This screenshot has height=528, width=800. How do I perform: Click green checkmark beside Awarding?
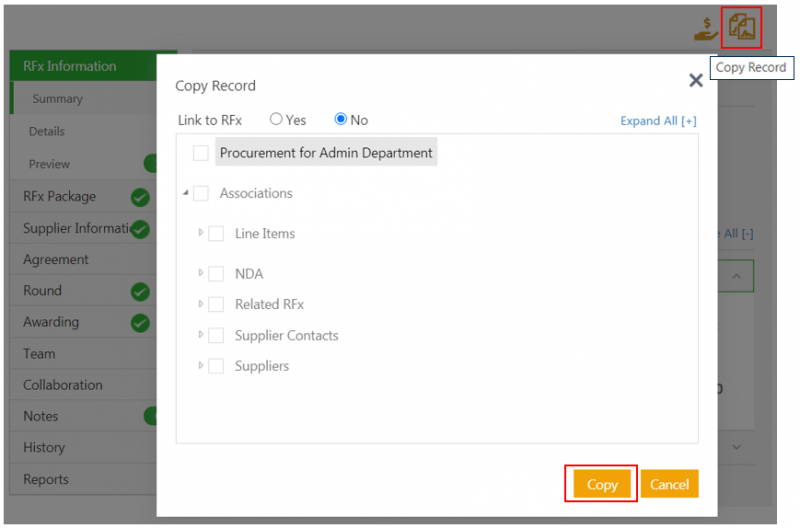pyautogui.click(x=141, y=323)
